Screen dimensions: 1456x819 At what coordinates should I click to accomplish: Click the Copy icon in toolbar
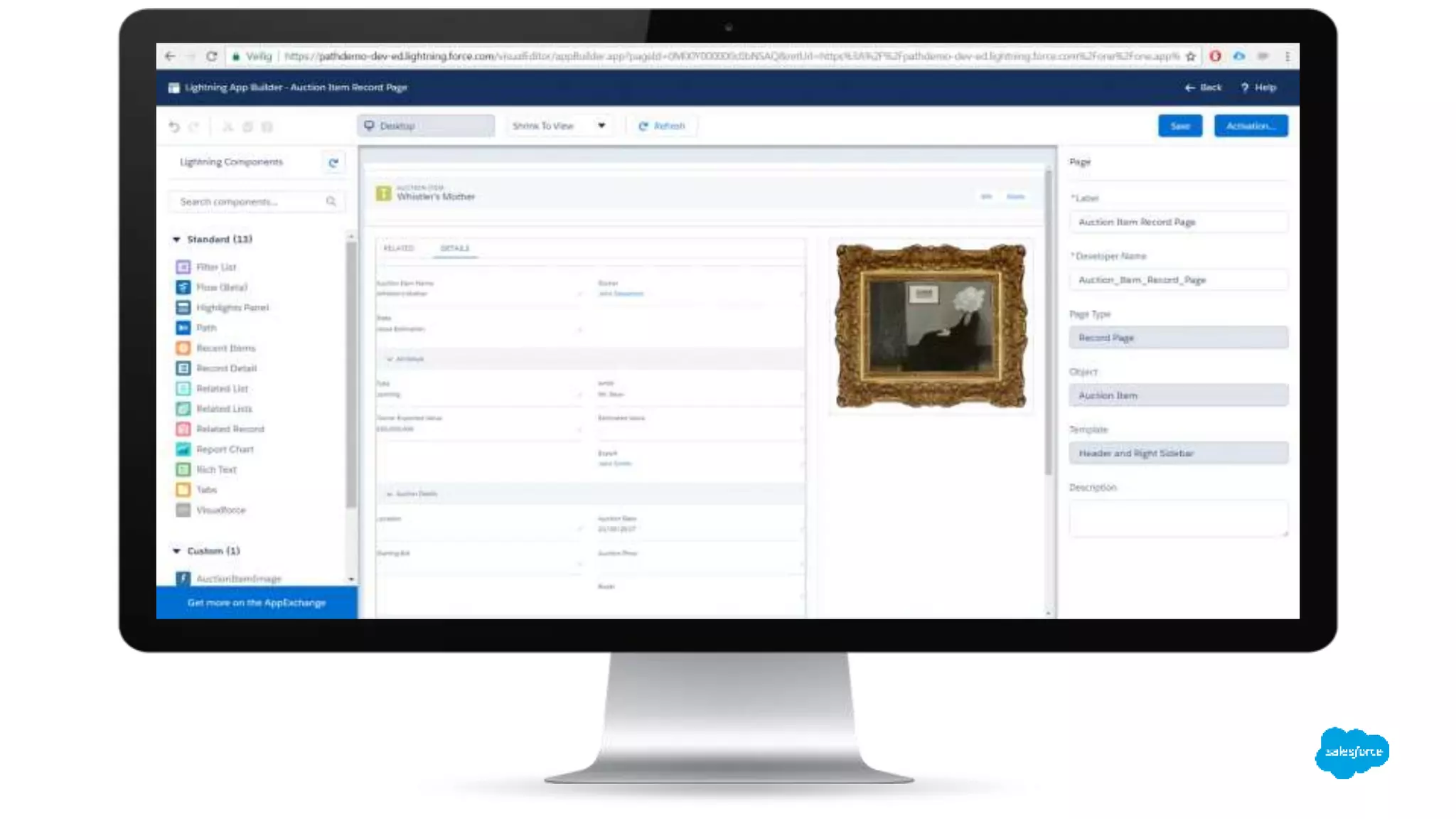[x=247, y=127]
